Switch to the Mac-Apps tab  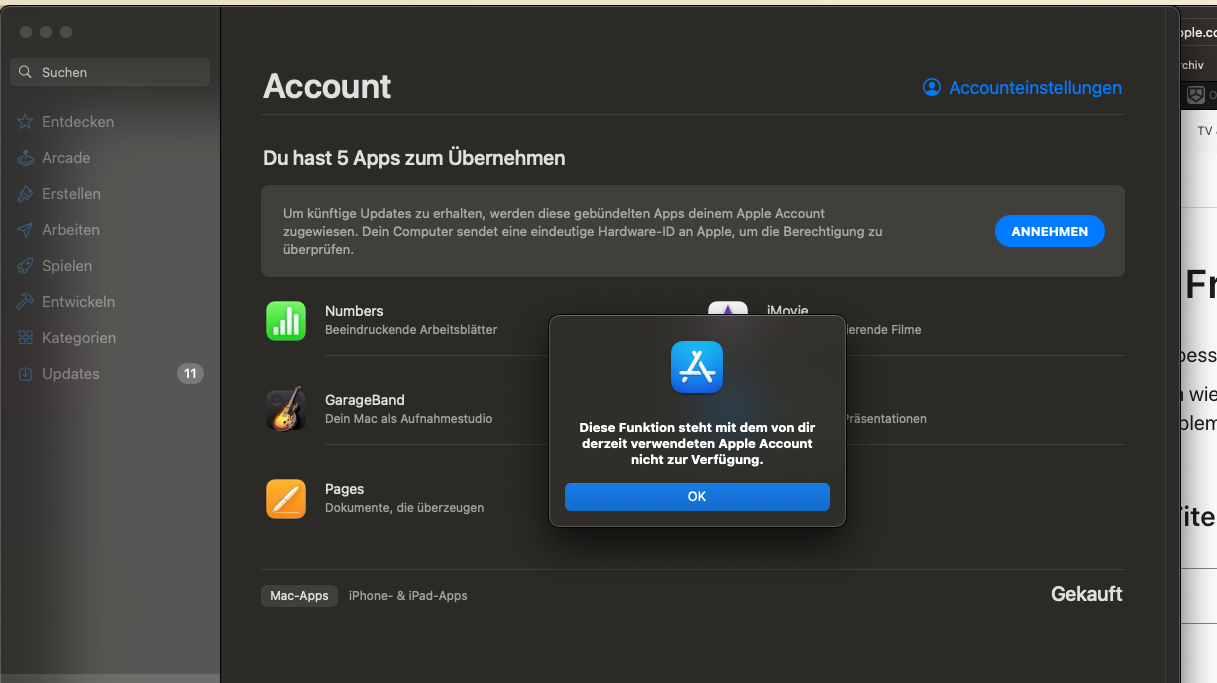coord(299,596)
